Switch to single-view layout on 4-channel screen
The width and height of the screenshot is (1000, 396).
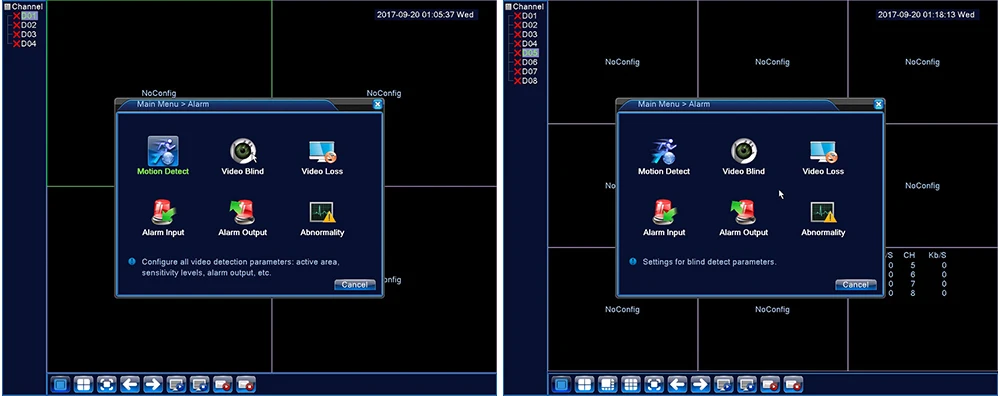point(60,385)
